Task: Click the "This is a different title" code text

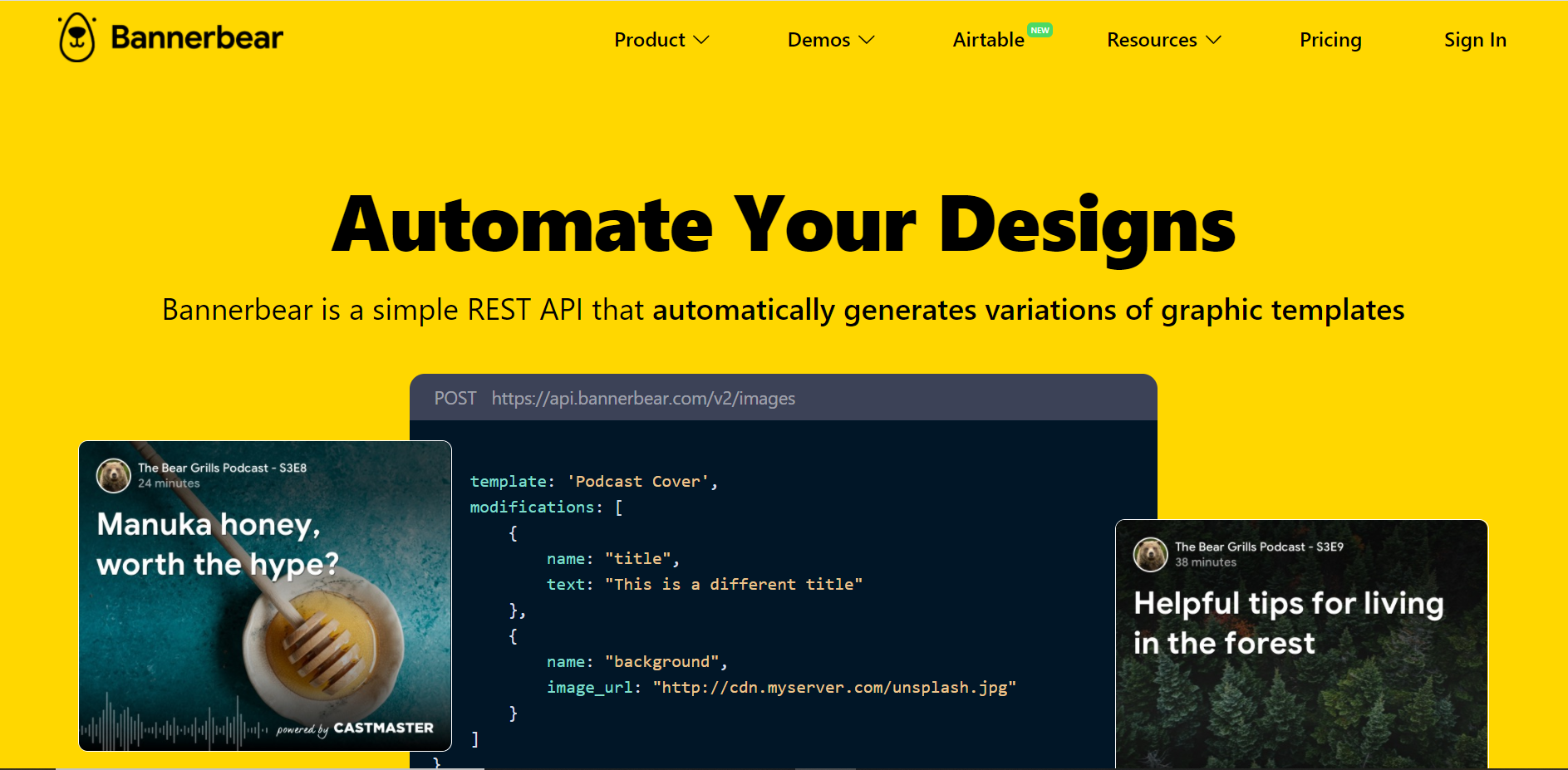Action: [734, 585]
